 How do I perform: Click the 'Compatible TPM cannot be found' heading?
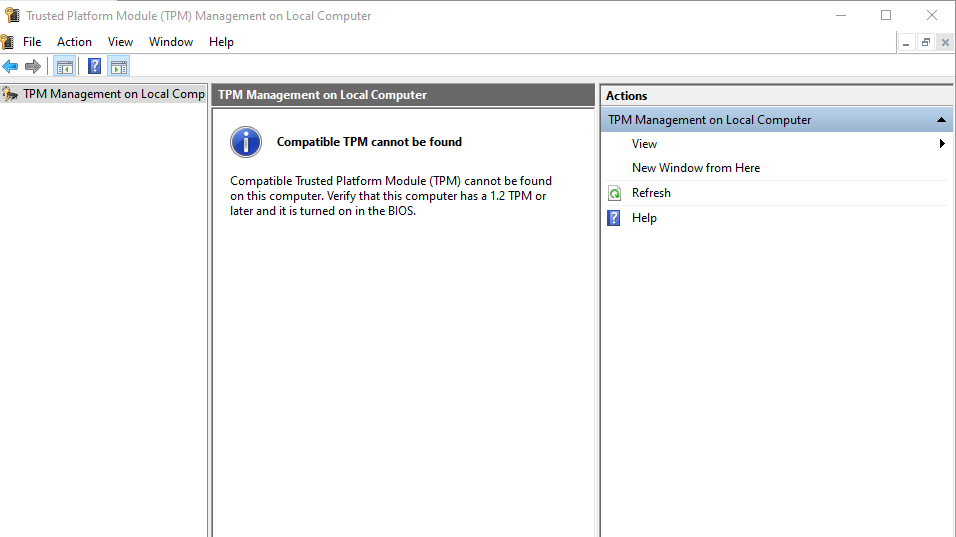click(x=369, y=142)
